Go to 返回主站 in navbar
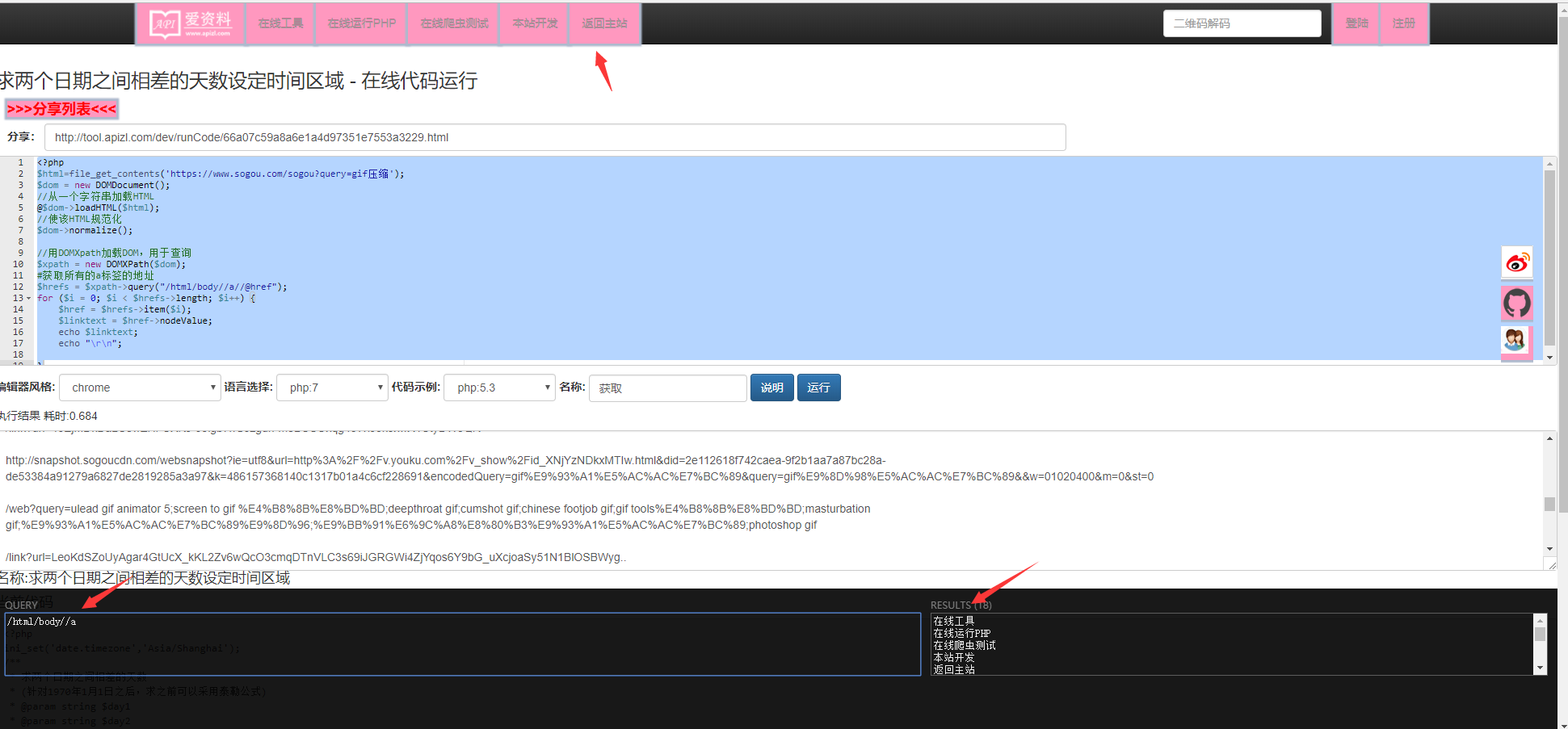Image resolution: width=1568 pixels, height=729 pixels. [x=605, y=23]
